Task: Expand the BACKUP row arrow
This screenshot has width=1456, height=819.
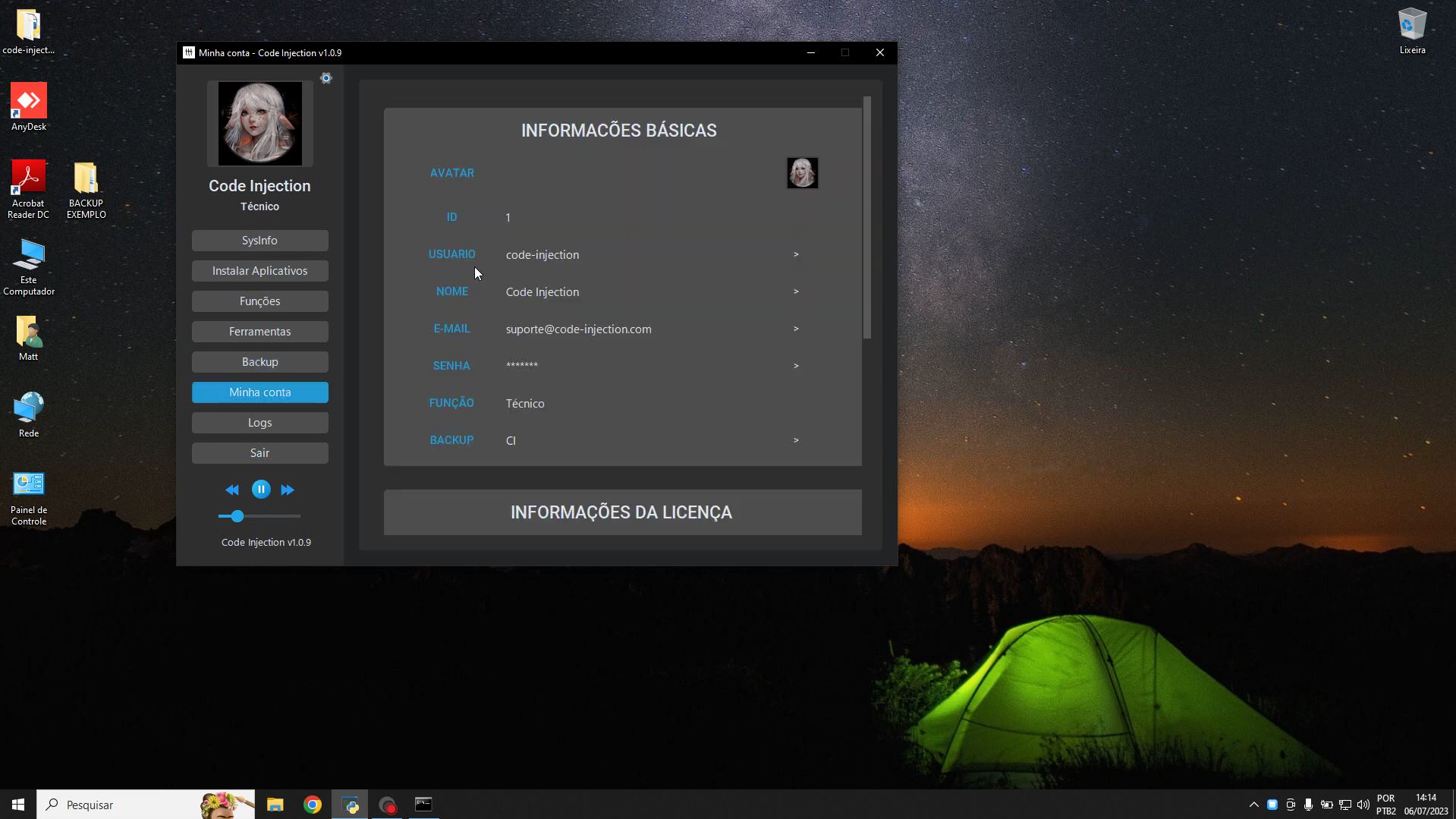Action: 796,440
